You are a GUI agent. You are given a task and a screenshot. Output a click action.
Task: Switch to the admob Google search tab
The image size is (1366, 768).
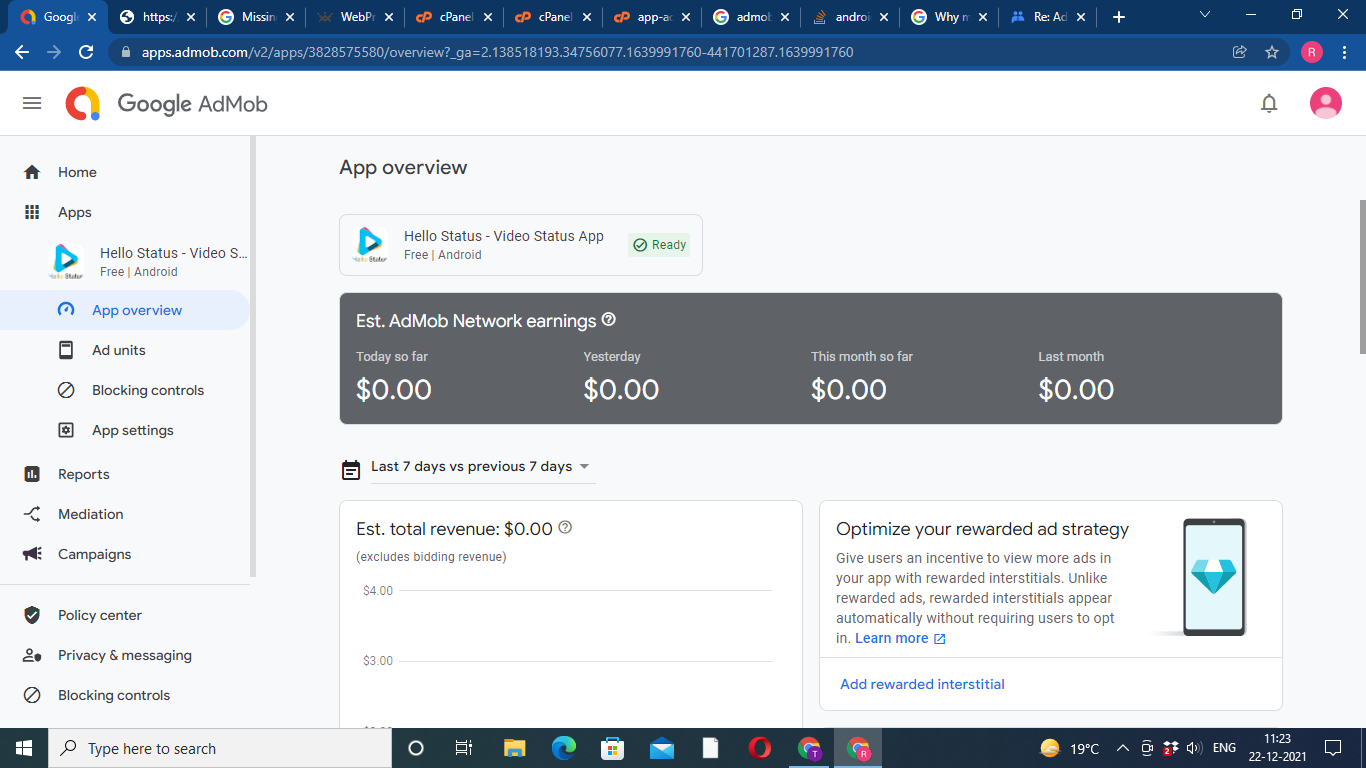pos(750,17)
